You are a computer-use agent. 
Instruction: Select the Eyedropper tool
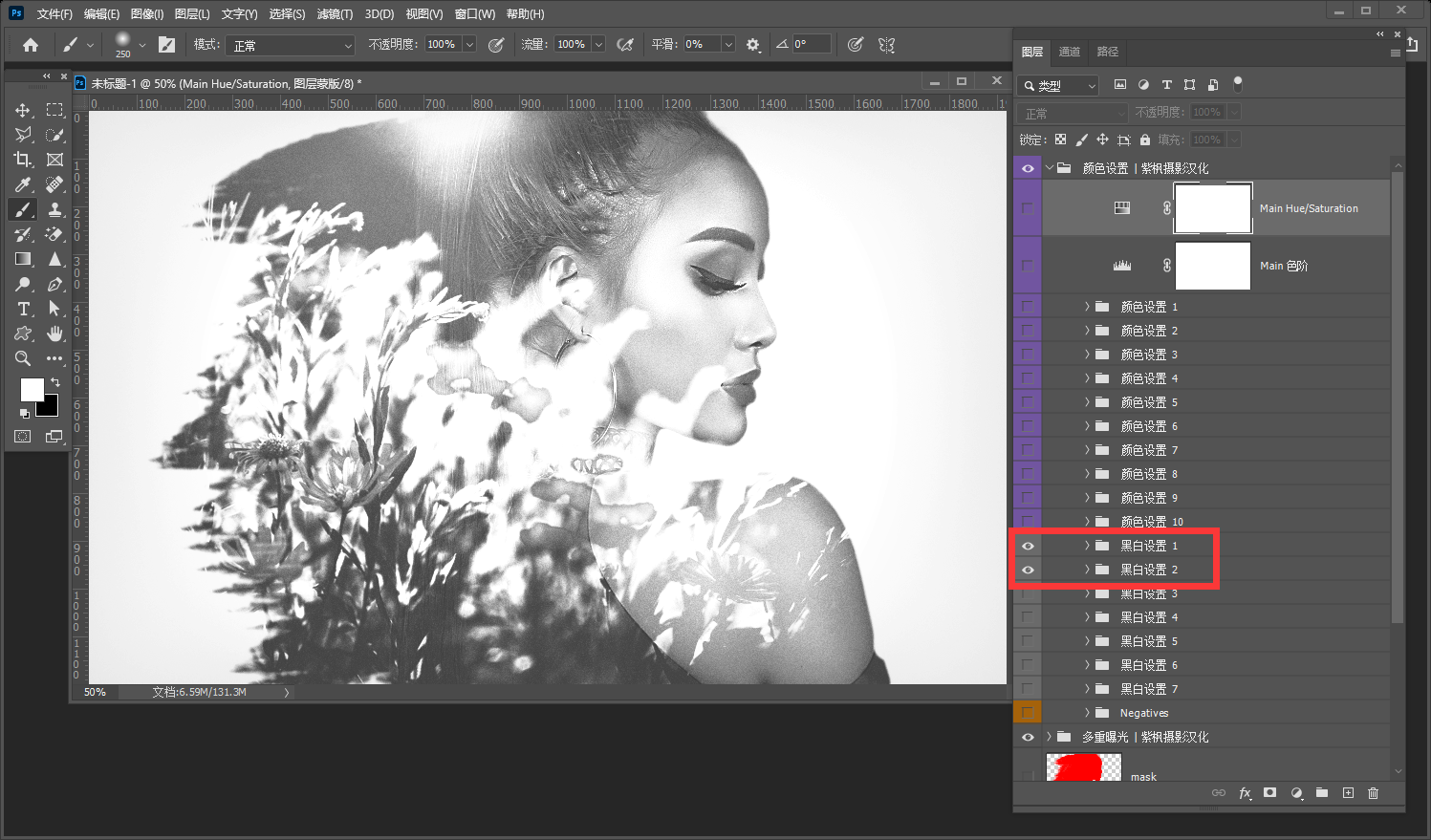(x=23, y=184)
